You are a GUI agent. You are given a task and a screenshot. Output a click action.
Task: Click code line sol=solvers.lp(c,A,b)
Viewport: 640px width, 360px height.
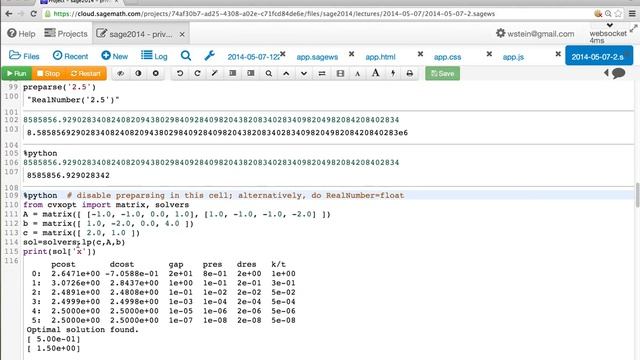[74, 242]
